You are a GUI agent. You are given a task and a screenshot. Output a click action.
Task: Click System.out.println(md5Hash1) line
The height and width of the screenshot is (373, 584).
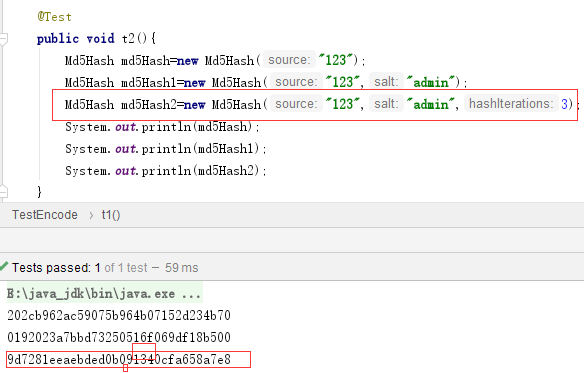click(x=166, y=149)
